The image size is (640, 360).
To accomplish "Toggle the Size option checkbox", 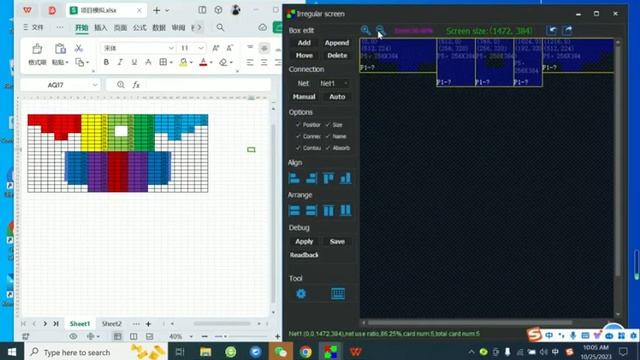I will click(x=327, y=124).
